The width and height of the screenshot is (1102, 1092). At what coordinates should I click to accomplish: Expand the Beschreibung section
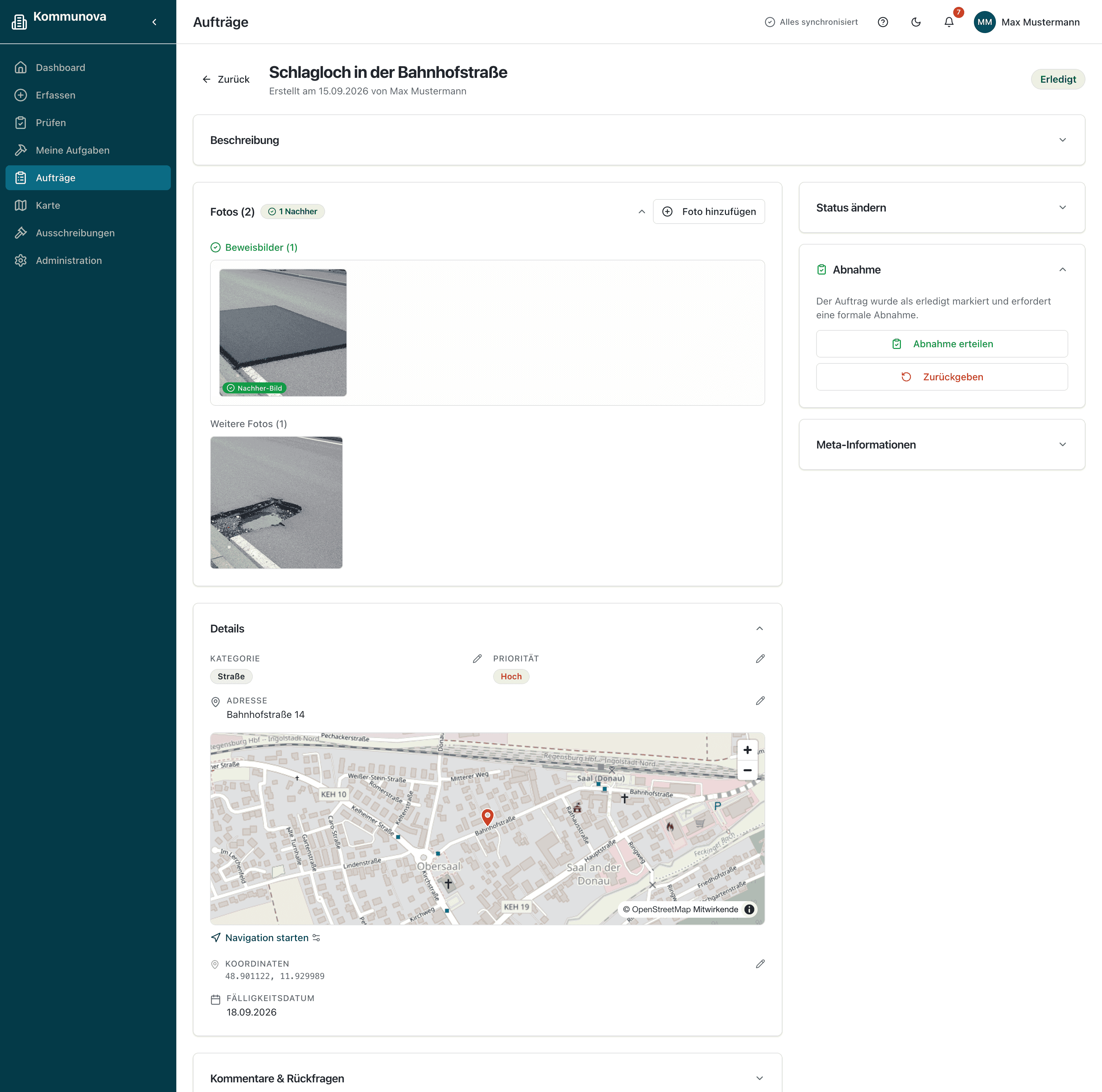click(x=639, y=140)
